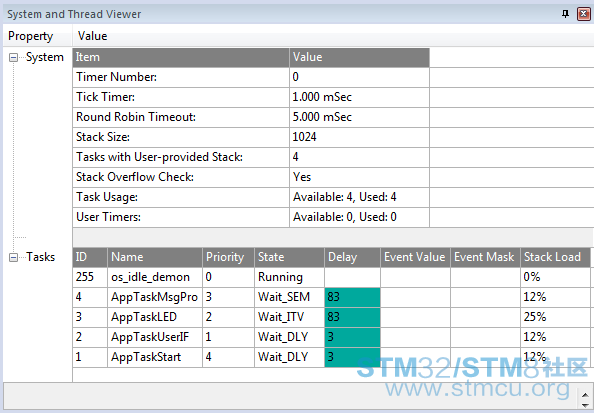
Task: Collapse the System tree node
Action: (13, 58)
